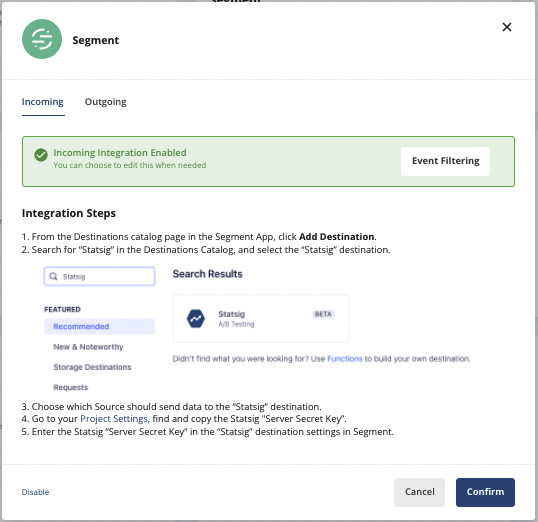Image resolution: width=538 pixels, height=522 pixels.
Task: Click the BETA badge on Statsig card
Action: click(x=323, y=314)
